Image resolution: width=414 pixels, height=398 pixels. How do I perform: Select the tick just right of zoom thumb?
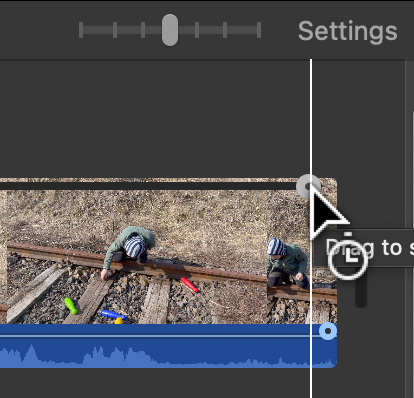197,30
